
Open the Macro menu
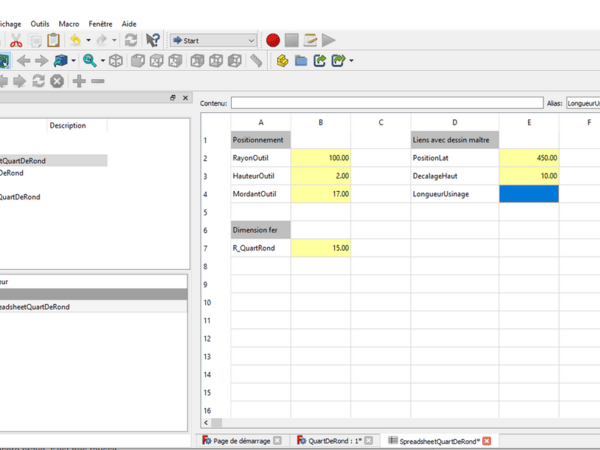click(69, 22)
